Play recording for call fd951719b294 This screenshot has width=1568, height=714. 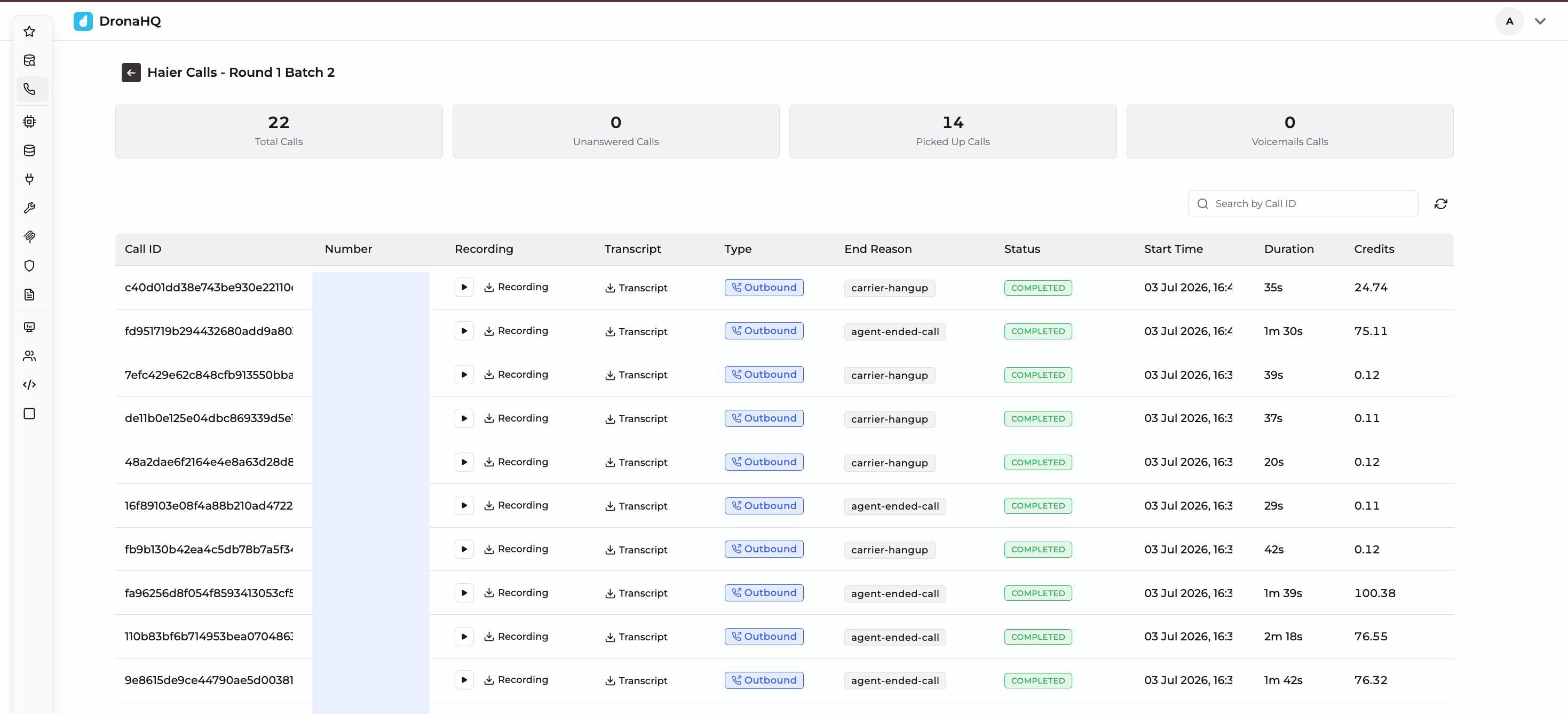pos(464,331)
